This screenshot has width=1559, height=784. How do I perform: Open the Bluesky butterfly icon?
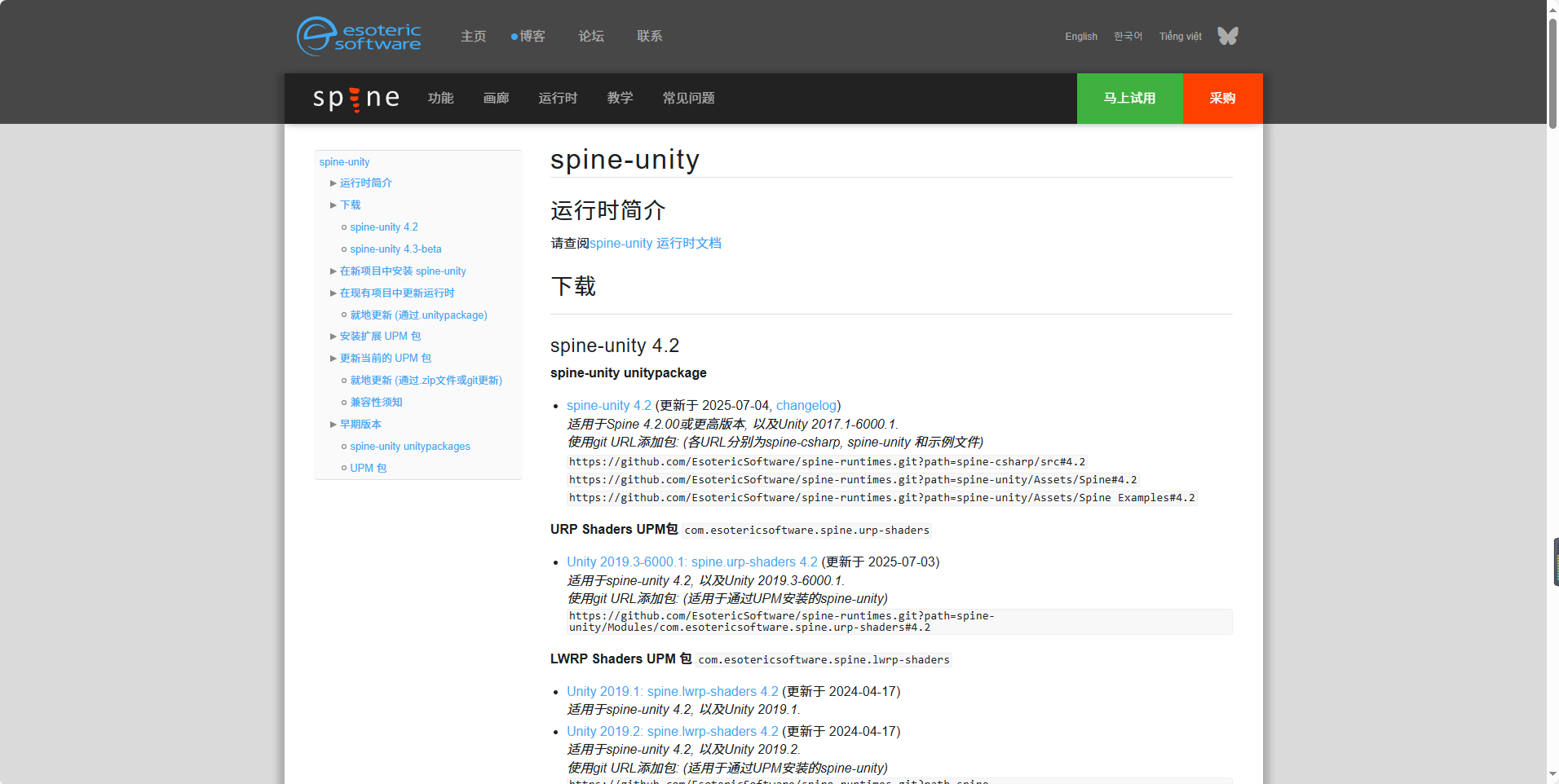(x=1228, y=36)
